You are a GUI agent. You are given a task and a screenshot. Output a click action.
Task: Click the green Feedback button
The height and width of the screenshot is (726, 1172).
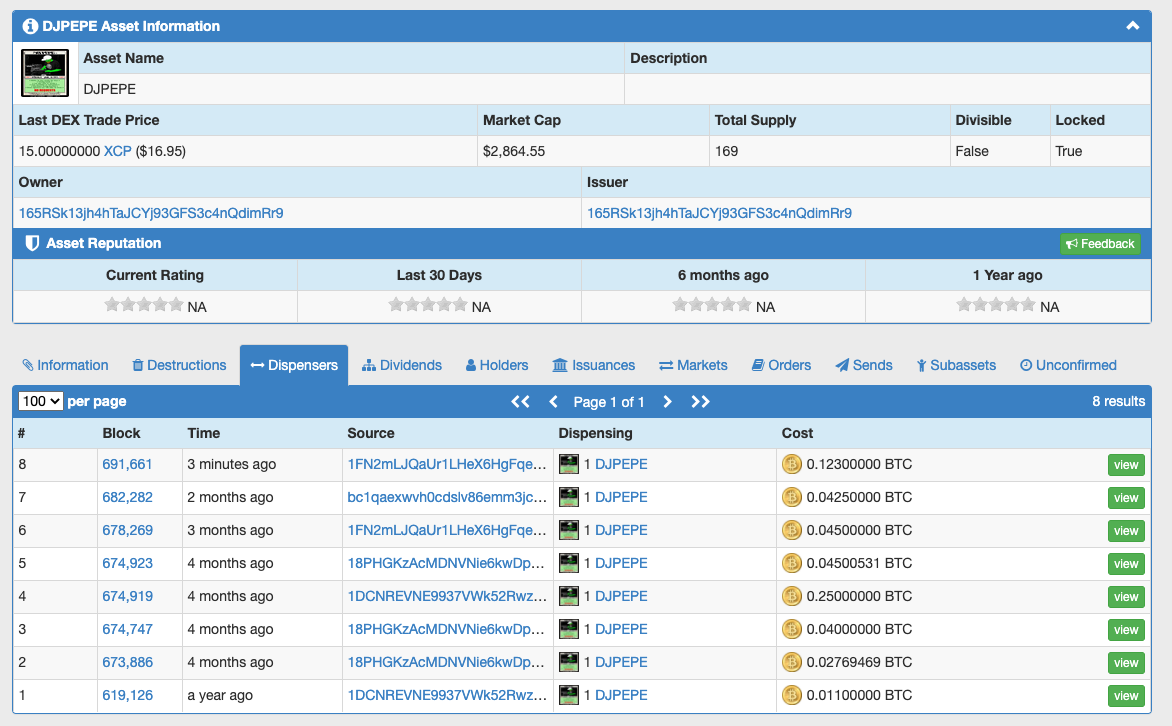[x=1100, y=244]
